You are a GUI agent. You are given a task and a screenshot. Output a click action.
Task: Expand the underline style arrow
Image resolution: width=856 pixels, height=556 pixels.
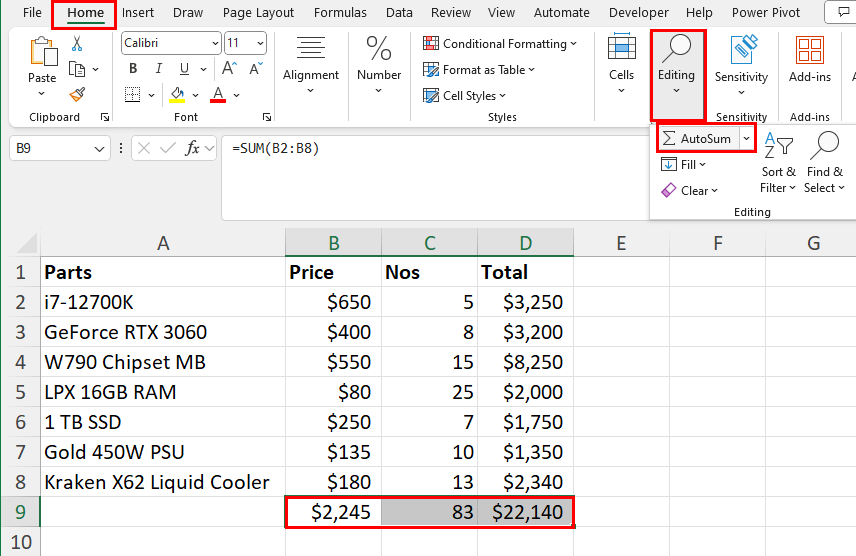[203, 69]
